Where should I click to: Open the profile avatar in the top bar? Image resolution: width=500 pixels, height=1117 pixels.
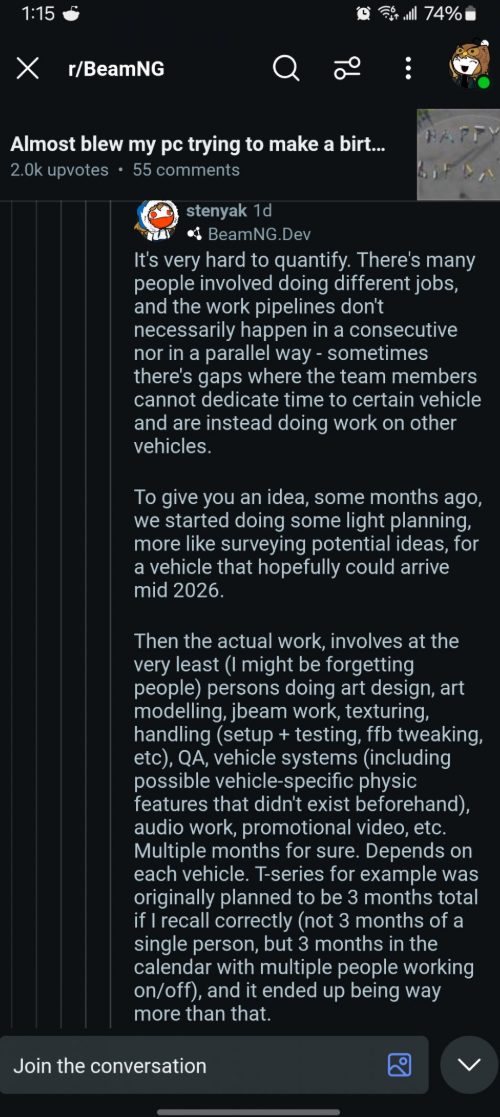470,66
